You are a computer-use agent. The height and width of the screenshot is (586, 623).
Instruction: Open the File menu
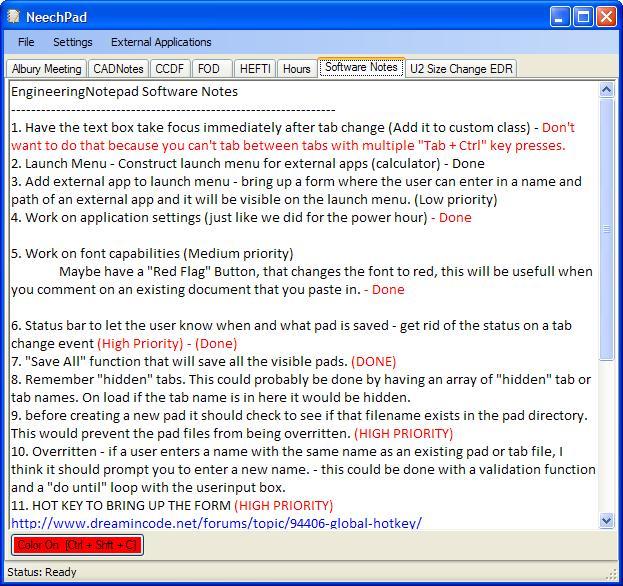tap(26, 42)
